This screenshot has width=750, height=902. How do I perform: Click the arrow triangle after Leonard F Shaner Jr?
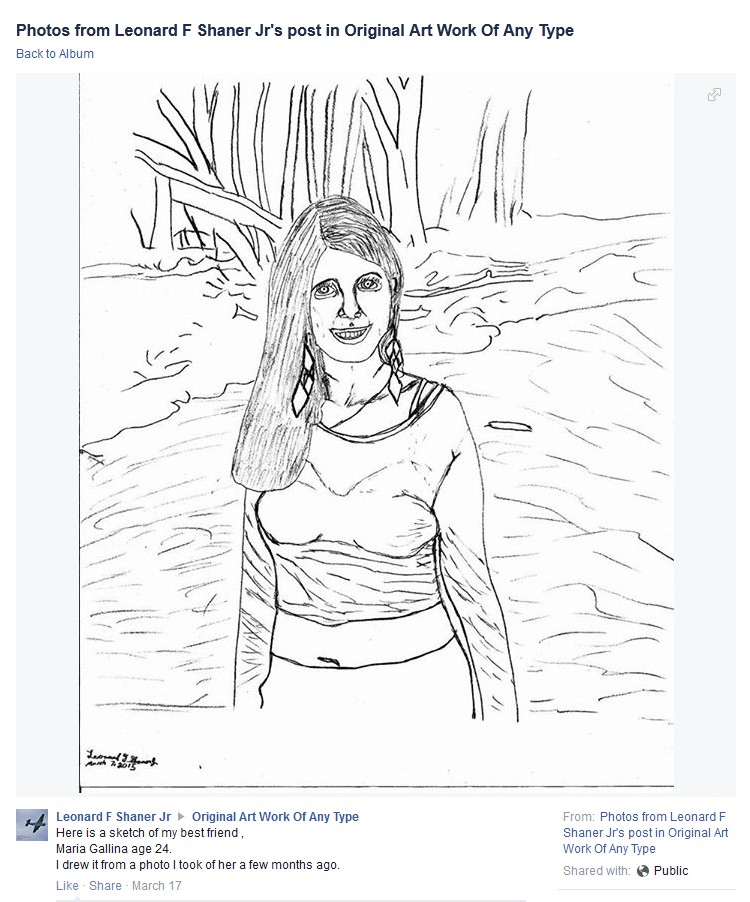pos(181,816)
